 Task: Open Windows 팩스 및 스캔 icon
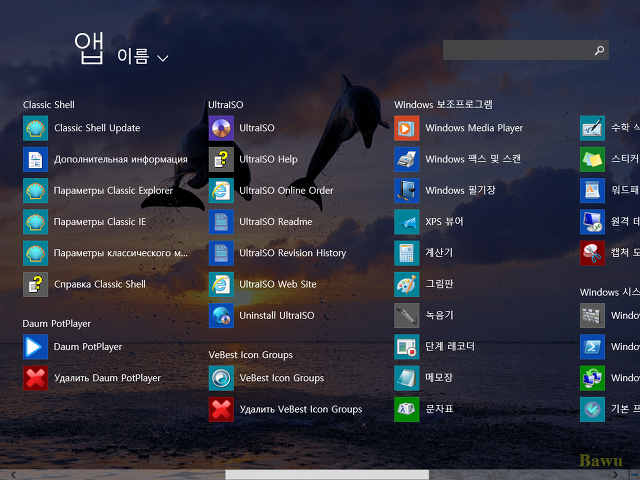click(x=407, y=159)
